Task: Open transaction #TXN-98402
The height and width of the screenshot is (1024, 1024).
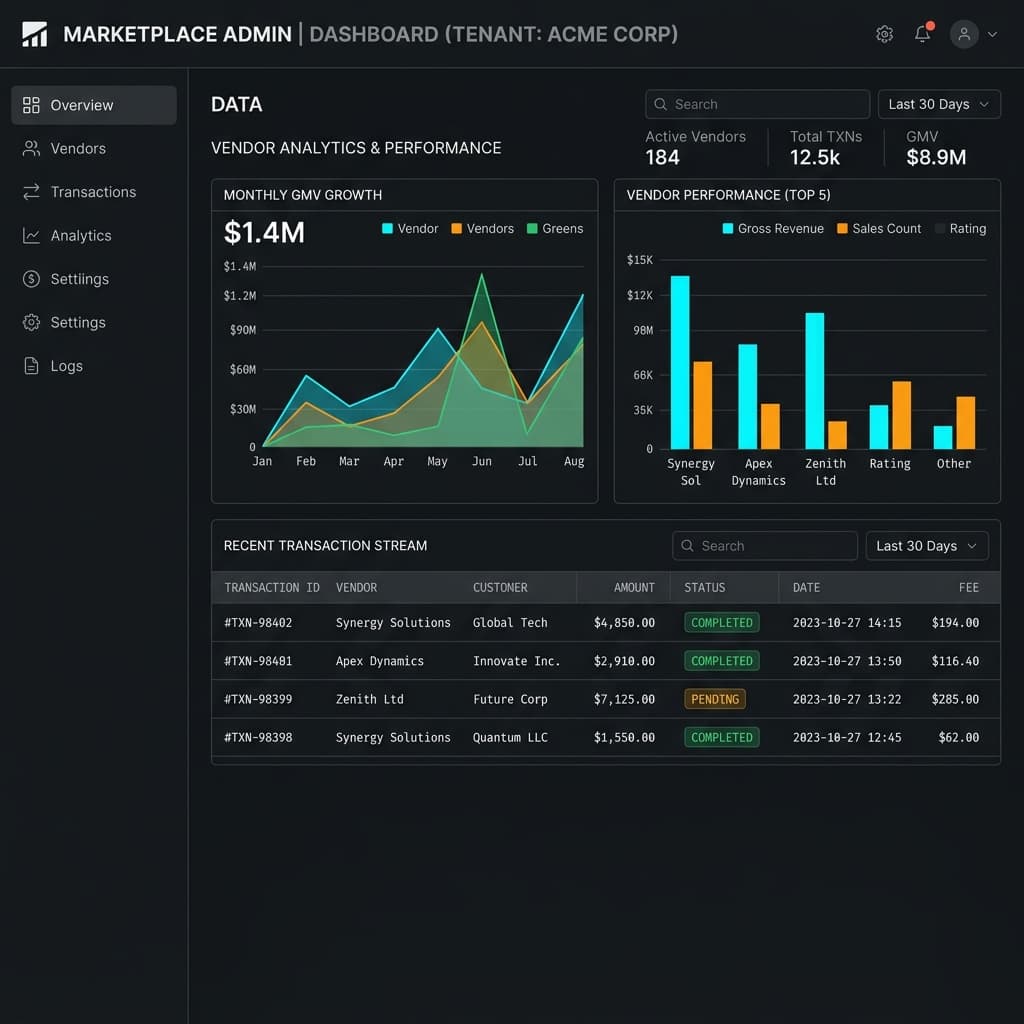Action: point(258,623)
